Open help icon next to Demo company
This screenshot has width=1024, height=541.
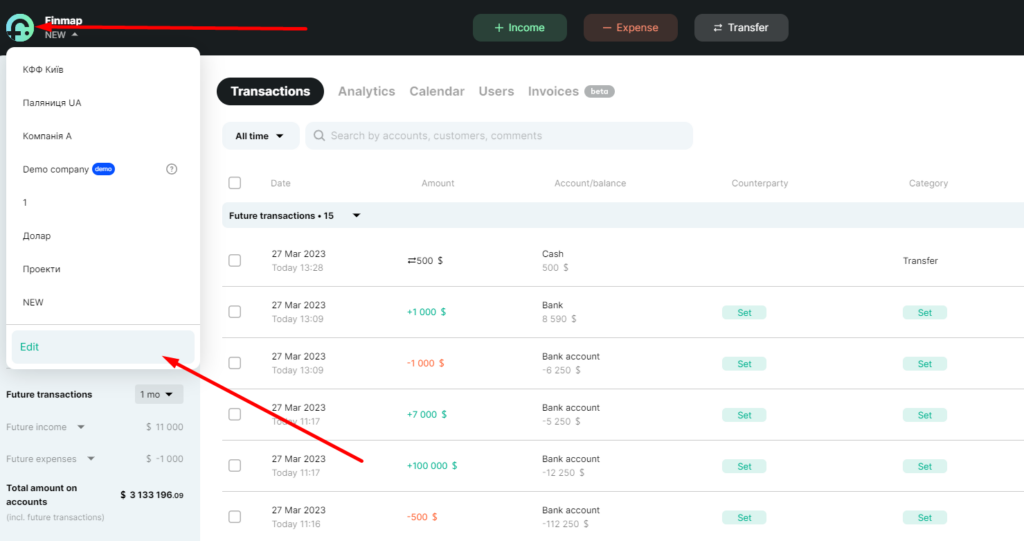coord(172,169)
